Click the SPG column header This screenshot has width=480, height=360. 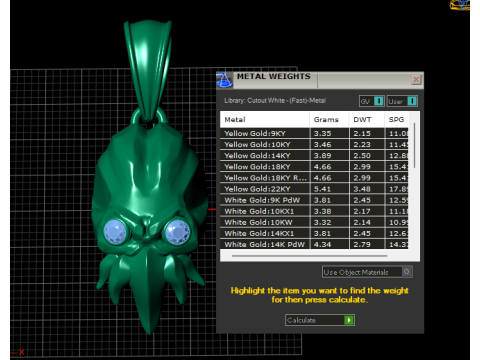[x=396, y=119]
